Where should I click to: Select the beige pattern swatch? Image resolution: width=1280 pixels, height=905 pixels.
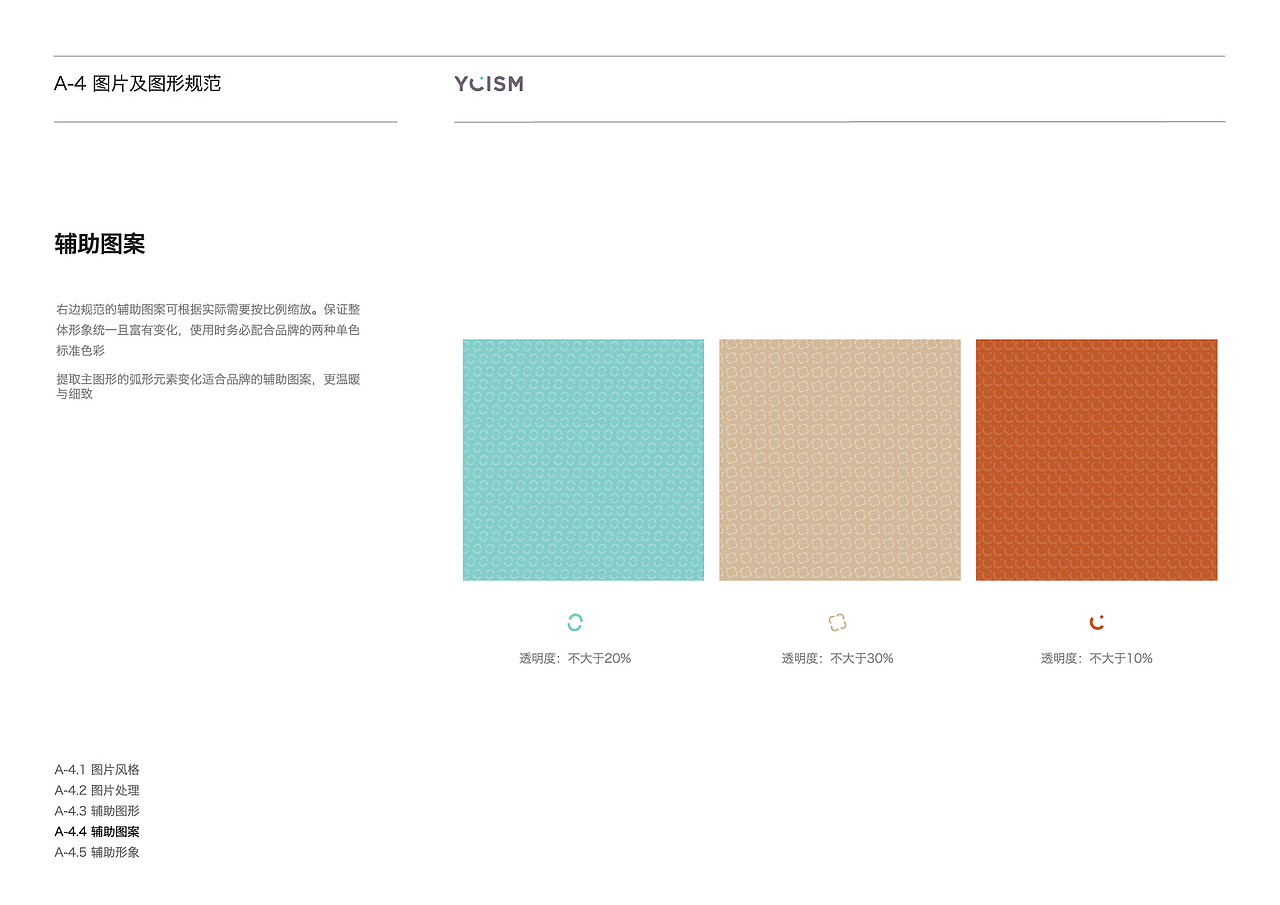840,460
